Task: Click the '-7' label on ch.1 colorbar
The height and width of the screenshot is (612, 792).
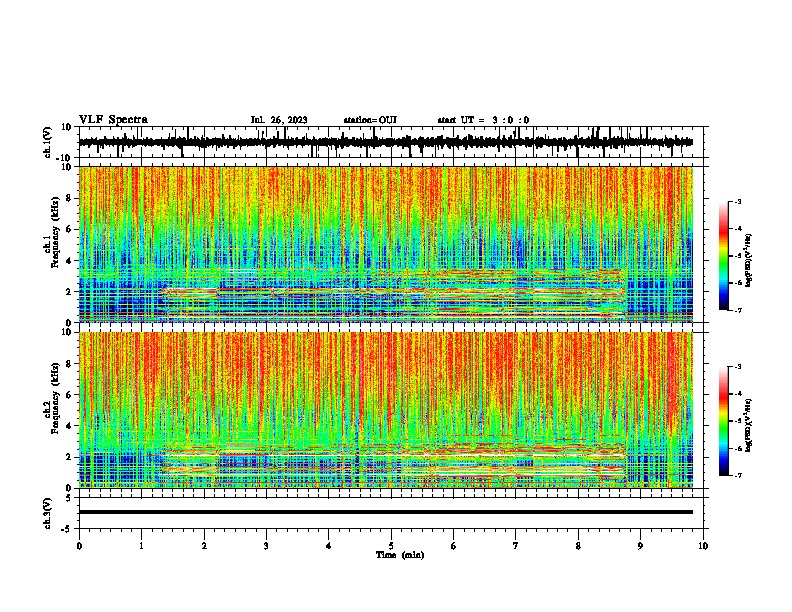Action: tap(737, 310)
